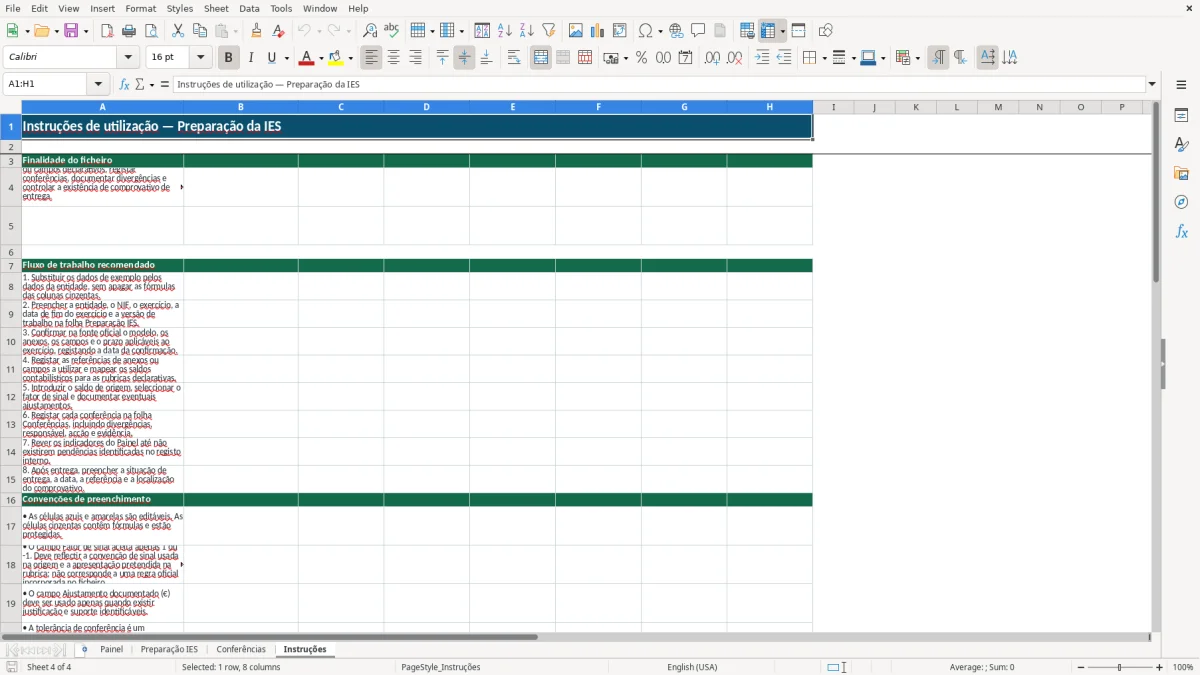Screen dimensions: 1200x675
Task: Insert a chart
Action: coord(598,31)
